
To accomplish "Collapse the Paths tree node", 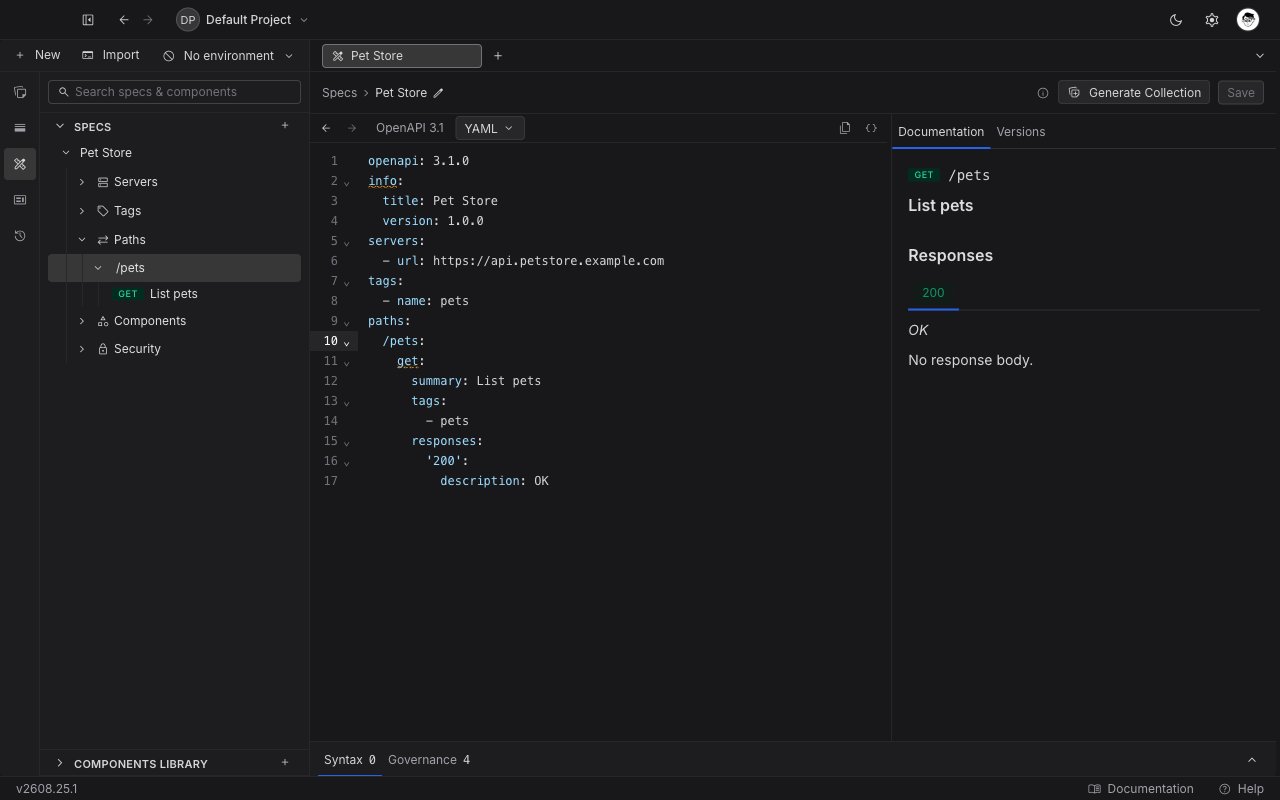I will 82,240.
